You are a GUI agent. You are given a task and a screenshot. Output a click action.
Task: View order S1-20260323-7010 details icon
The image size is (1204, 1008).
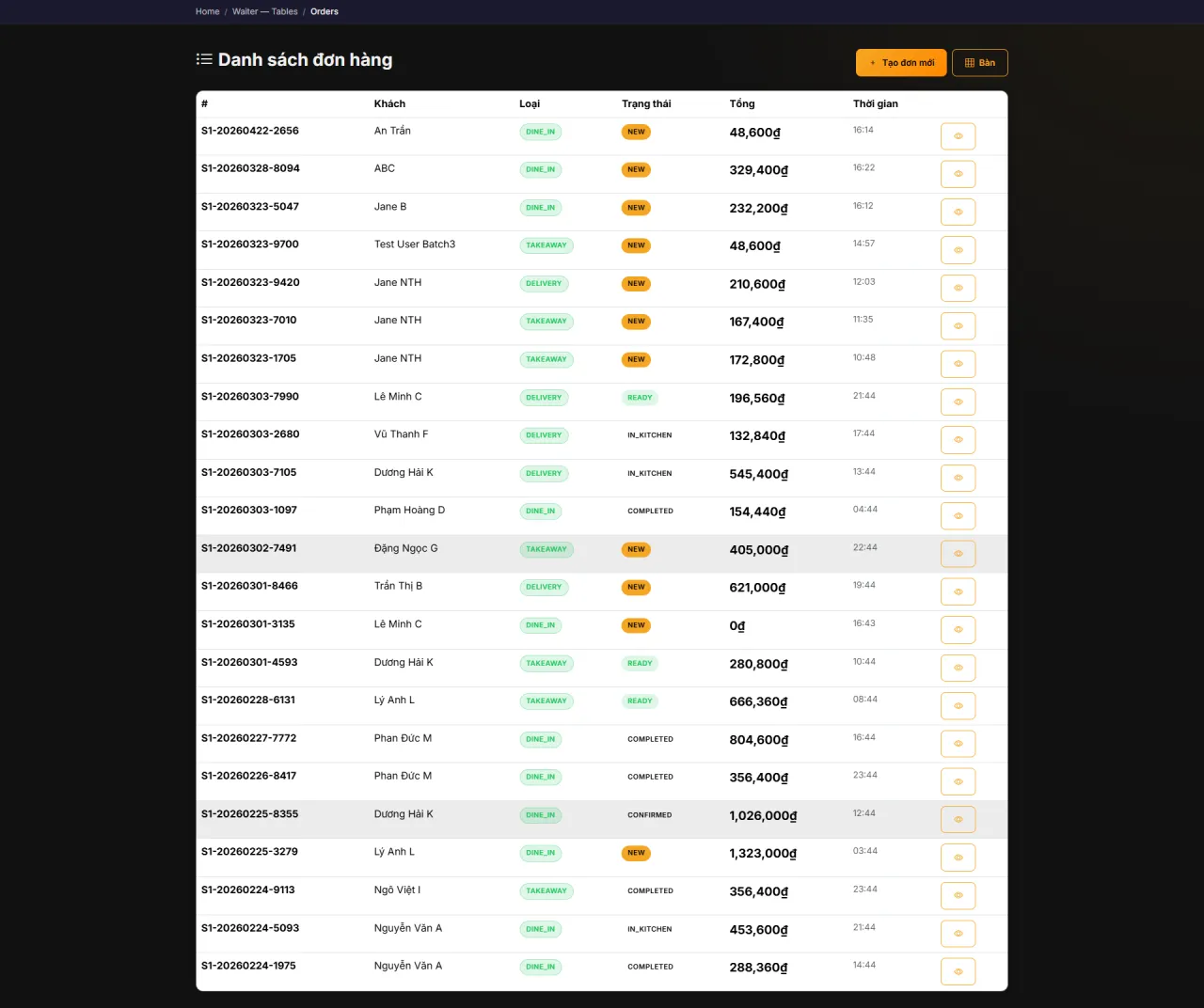[958, 326]
